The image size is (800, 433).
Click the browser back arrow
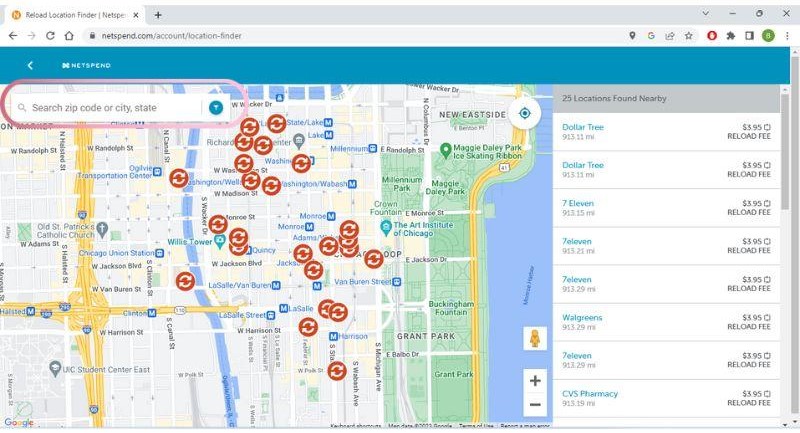click(x=13, y=36)
